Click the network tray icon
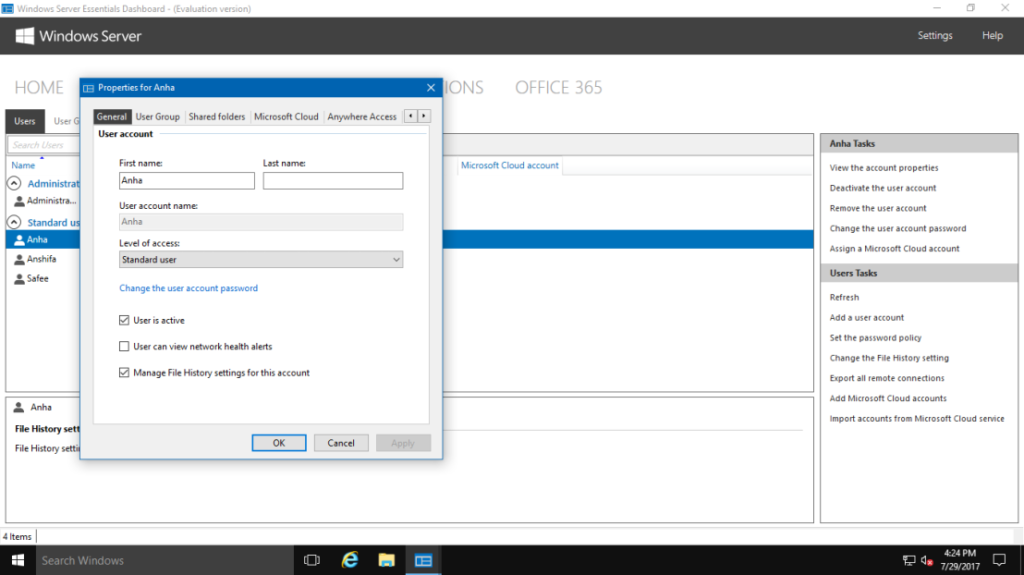Screen dimensions: 1024x575 (908, 560)
